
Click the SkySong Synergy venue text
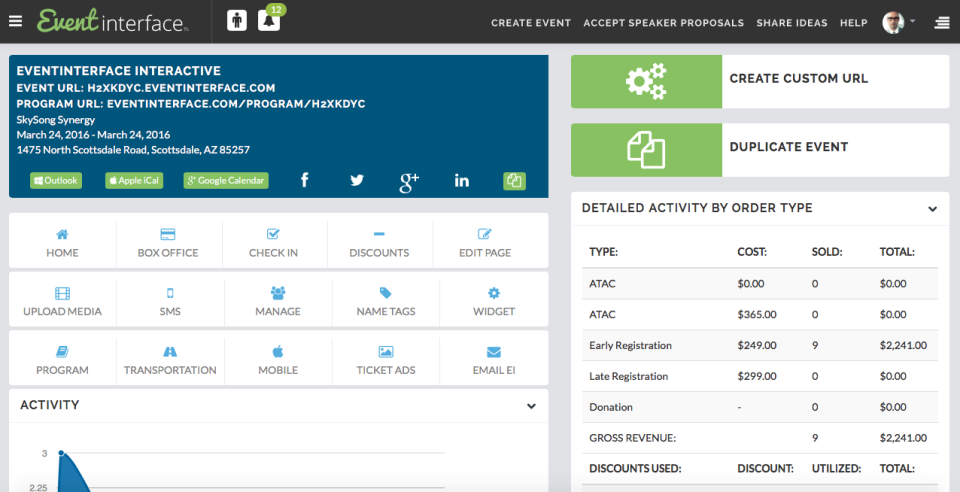(x=56, y=120)
